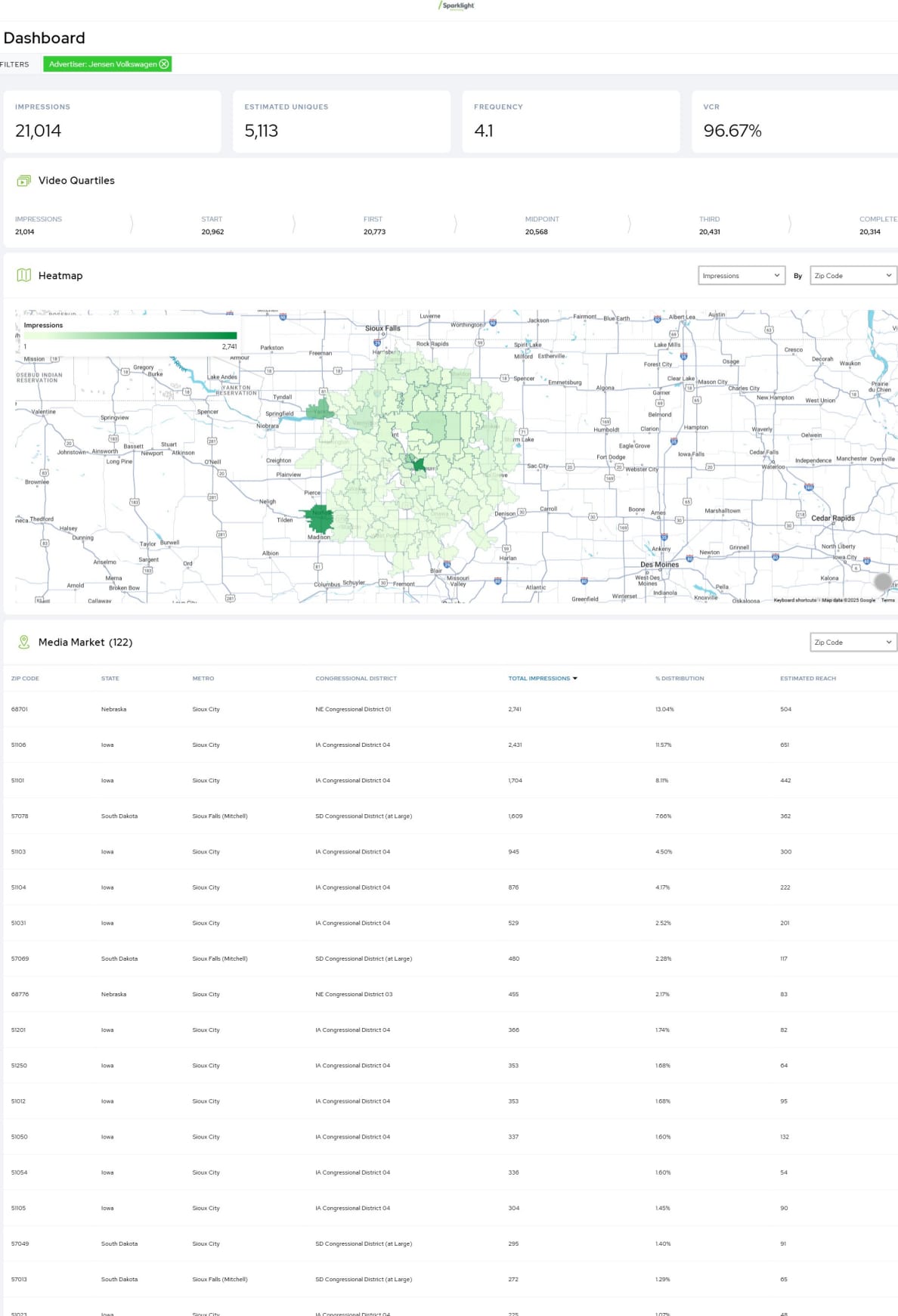The image size is (898, 1316).
Task: Click the Sparklight logo
Action: [457, 5]
